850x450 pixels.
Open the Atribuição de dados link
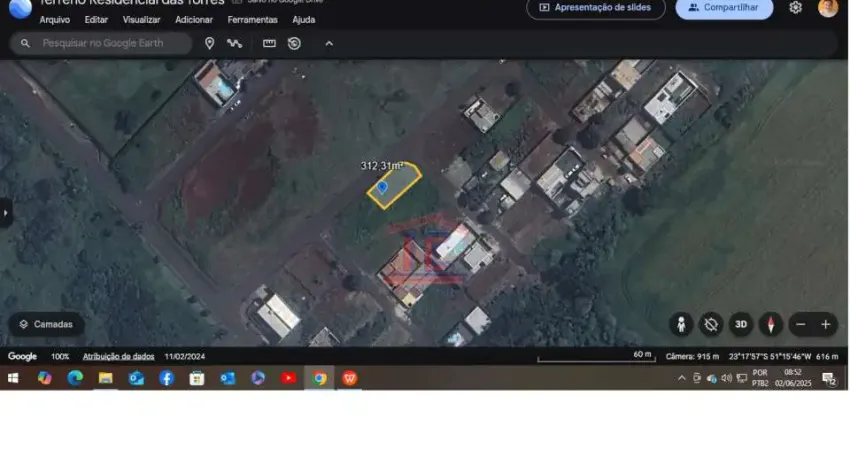point(118,356)
